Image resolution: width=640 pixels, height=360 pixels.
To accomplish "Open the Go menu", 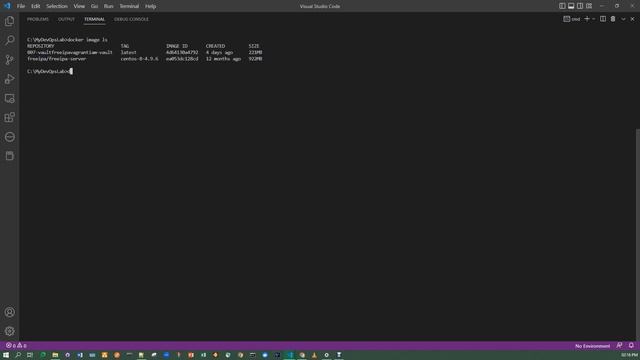I will point(94,6).
